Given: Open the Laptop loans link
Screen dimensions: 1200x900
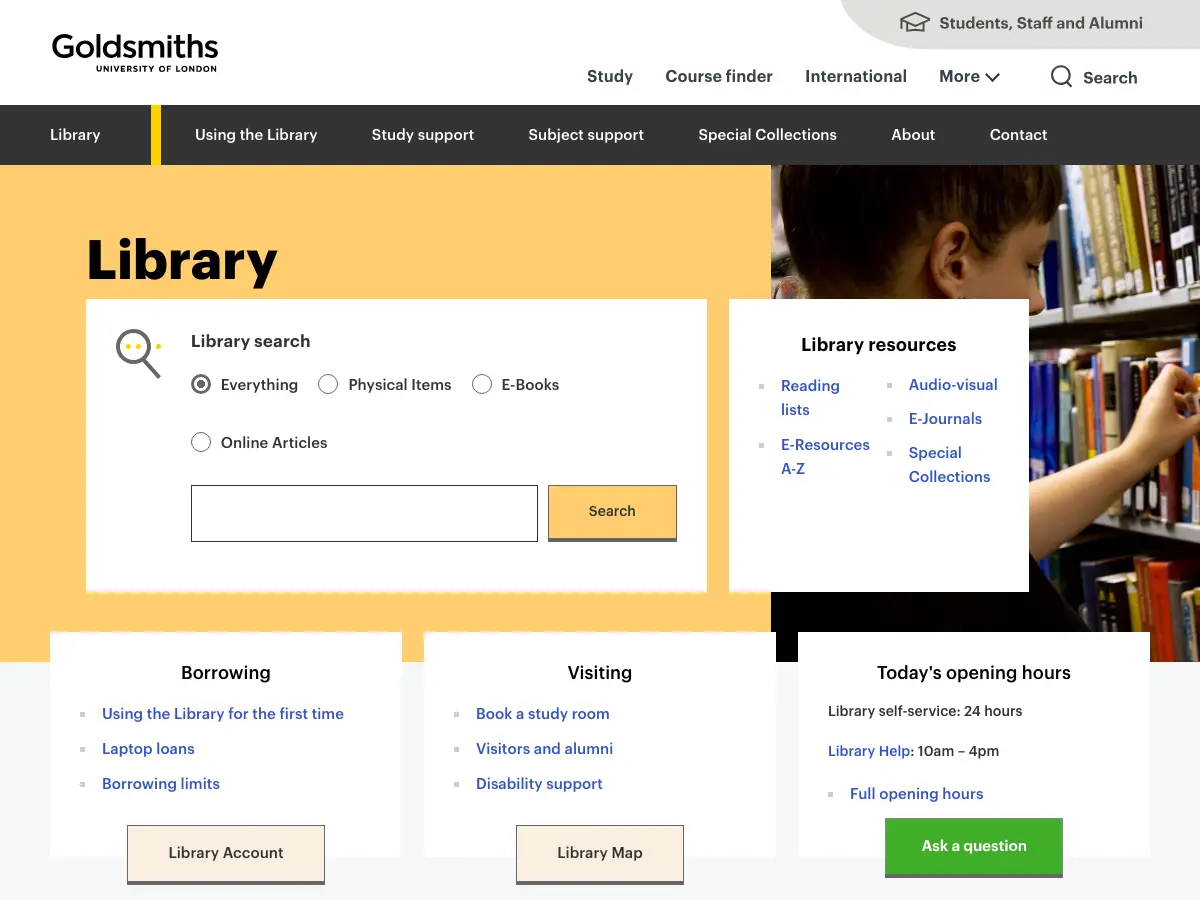Looking at the screenshot, I should pyautogui.click(x=148, y=748).
